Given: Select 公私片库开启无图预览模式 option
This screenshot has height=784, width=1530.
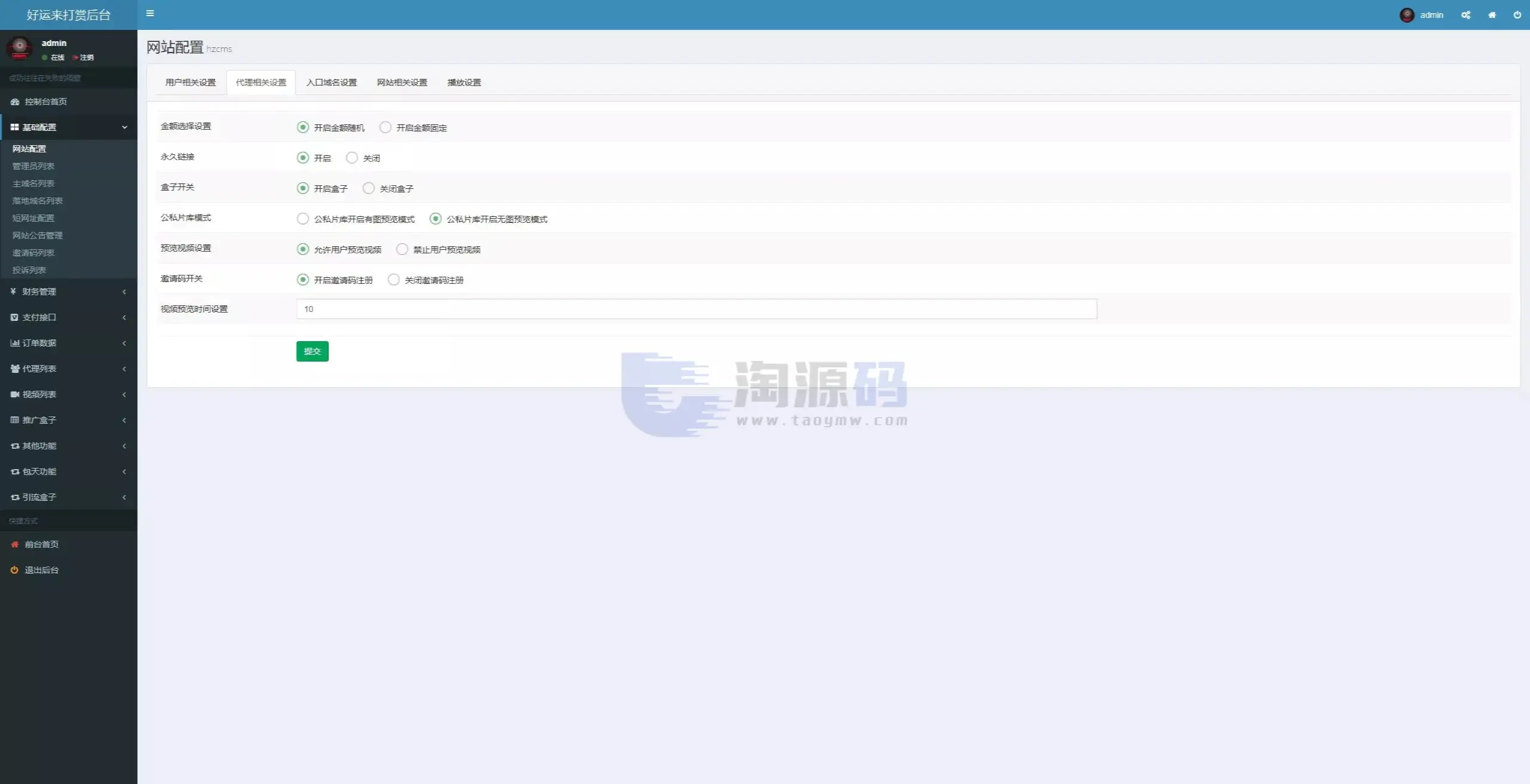Looking at the screenshot, I should point(436,219).
